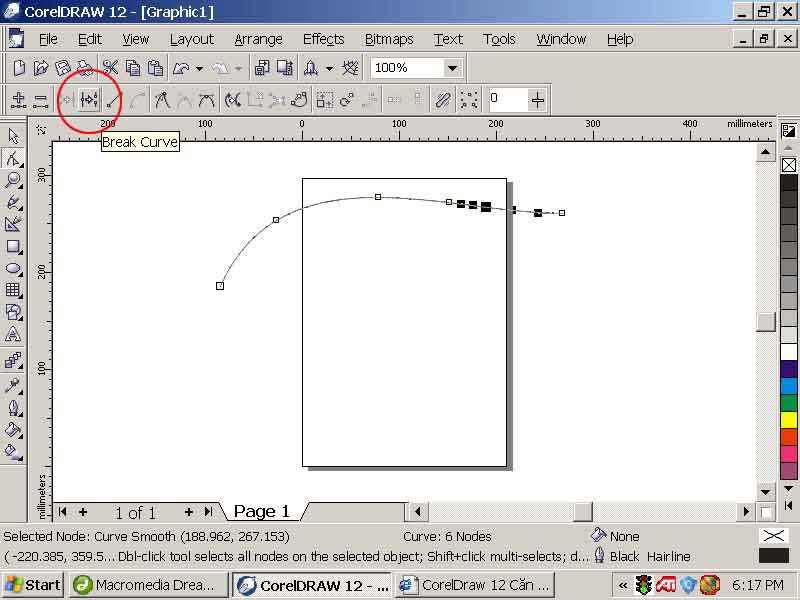Viewport: 800px width, 600px height.
Task: Switch to the Page 1 tab
Action: 262,511
